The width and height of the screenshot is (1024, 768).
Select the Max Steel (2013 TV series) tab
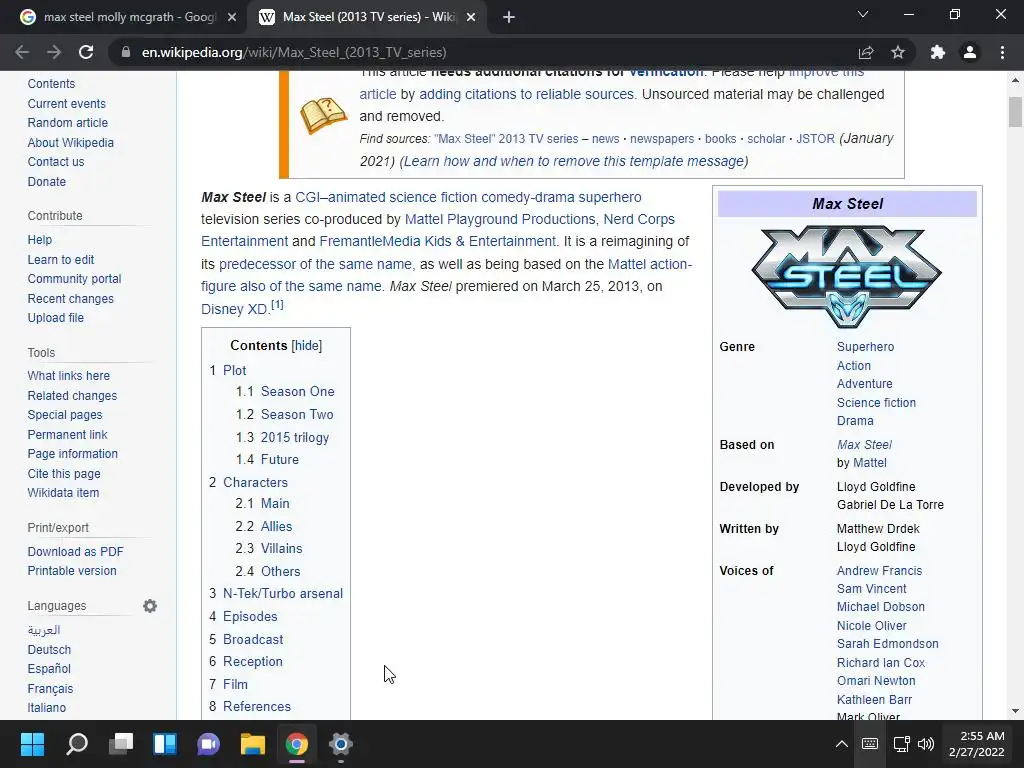coord(369,17)
